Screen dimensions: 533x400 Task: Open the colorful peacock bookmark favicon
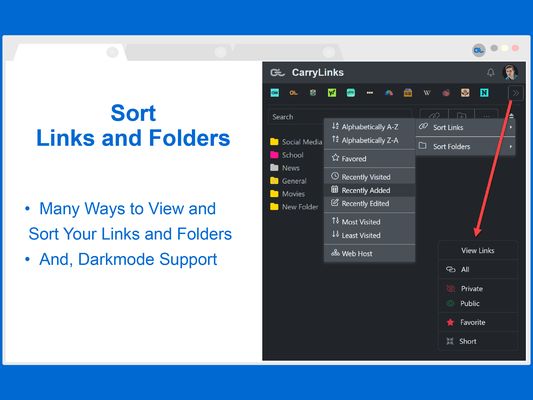point(389,92)
